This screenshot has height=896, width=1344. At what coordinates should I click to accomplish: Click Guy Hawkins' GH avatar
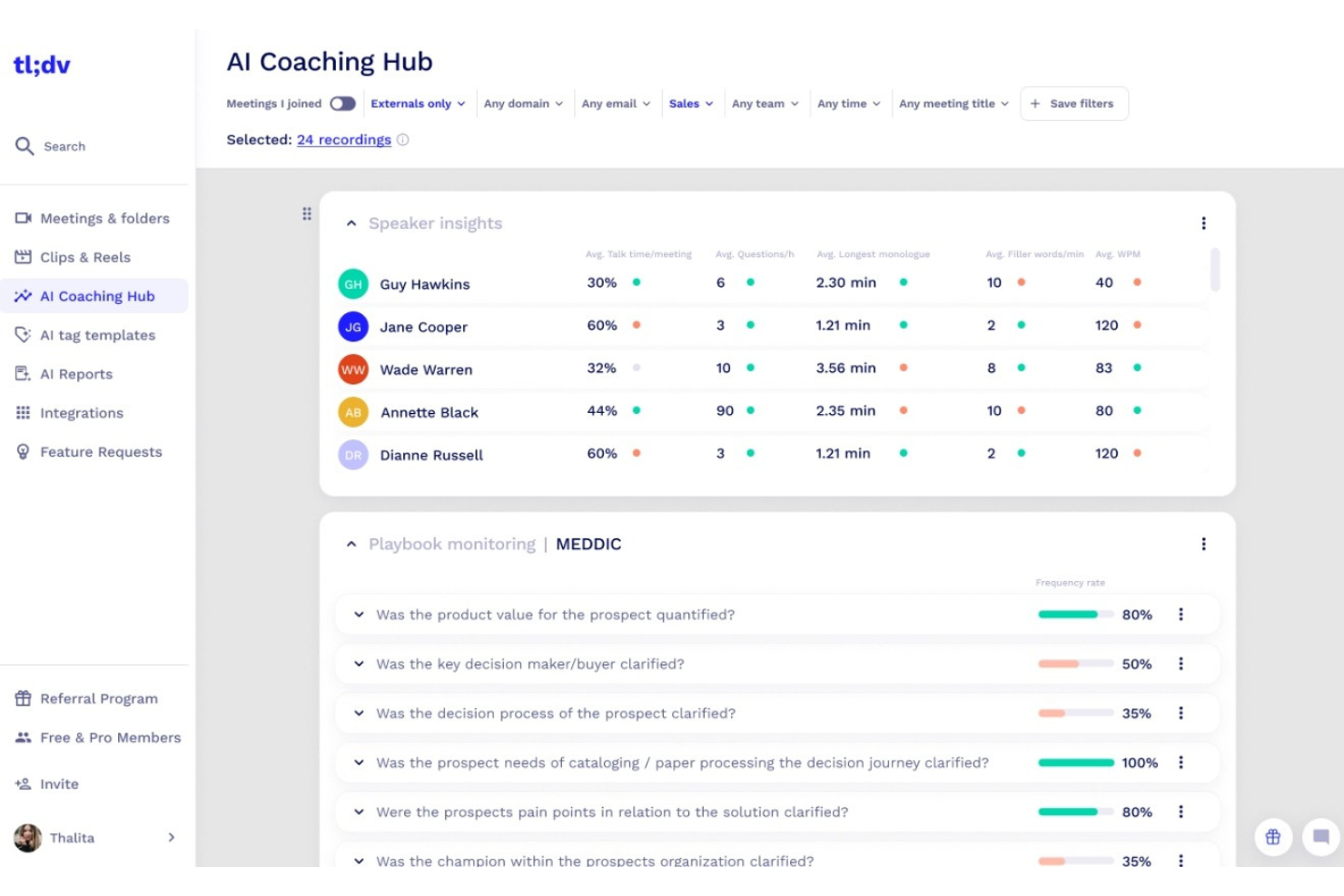353,284
